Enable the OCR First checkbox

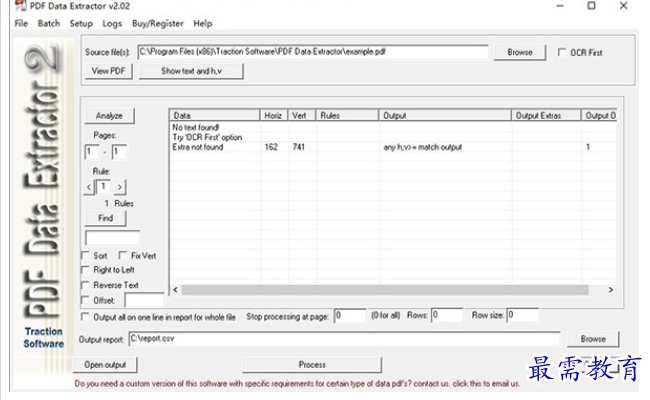click(562, 52)
